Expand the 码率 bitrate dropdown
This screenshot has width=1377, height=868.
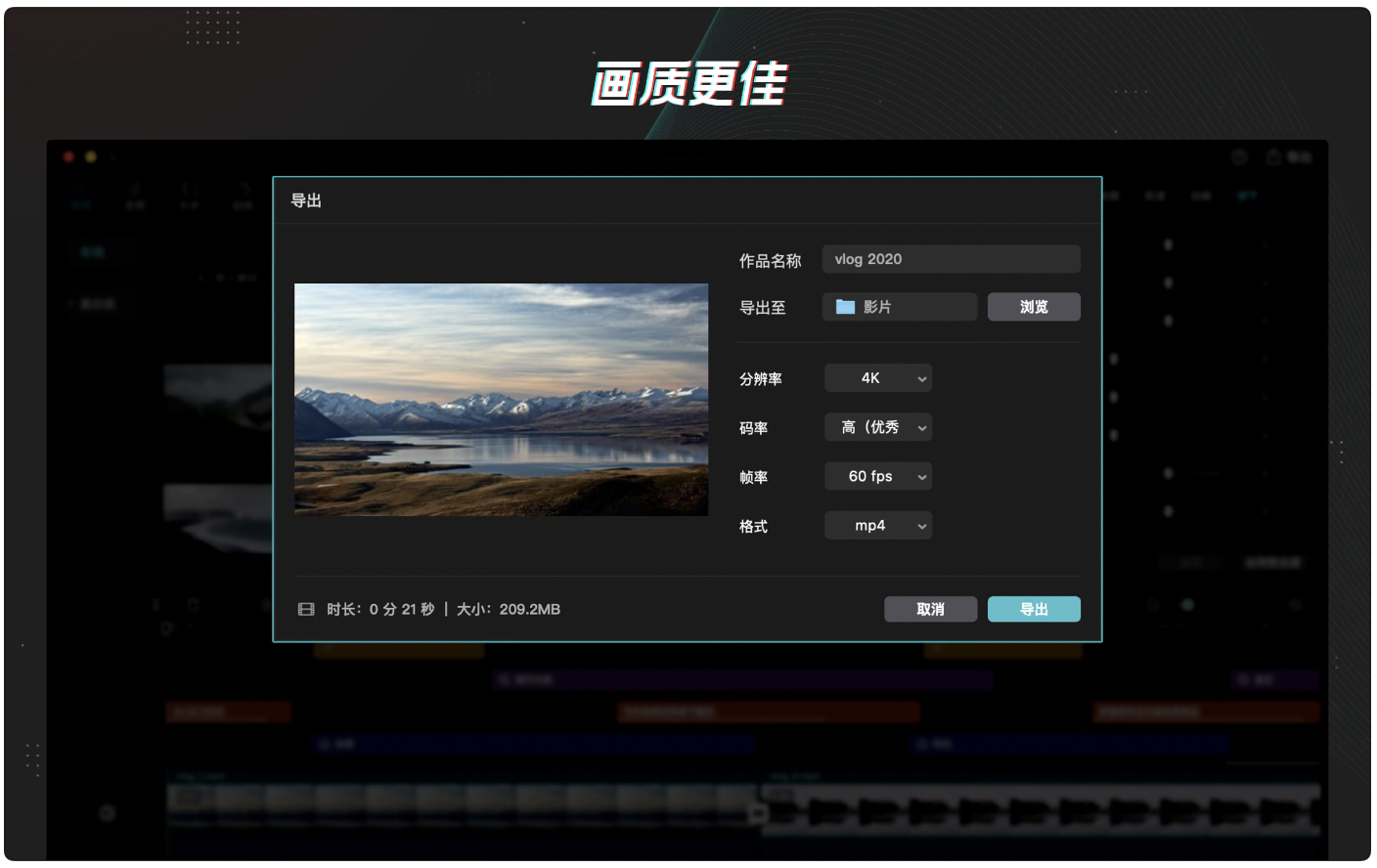[x=877, y=427]
